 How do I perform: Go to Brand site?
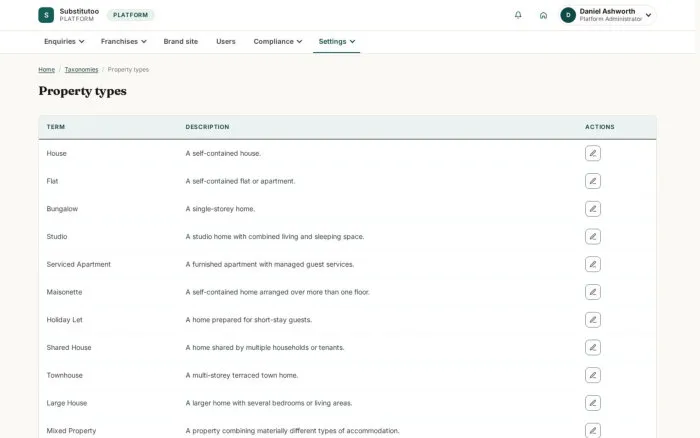(180, 42)
